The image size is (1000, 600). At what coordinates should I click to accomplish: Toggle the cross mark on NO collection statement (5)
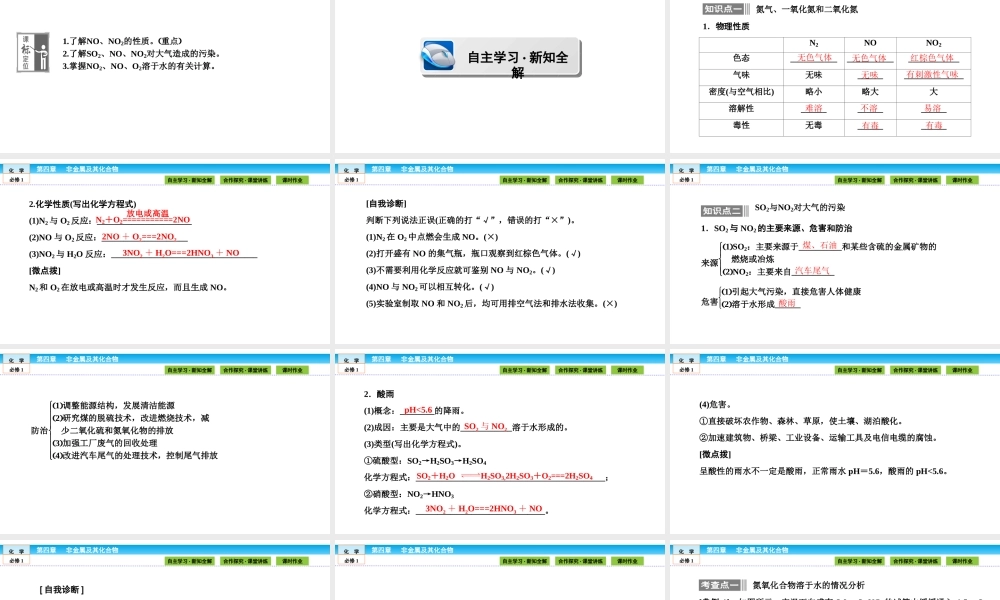click(x=608, y=304)
